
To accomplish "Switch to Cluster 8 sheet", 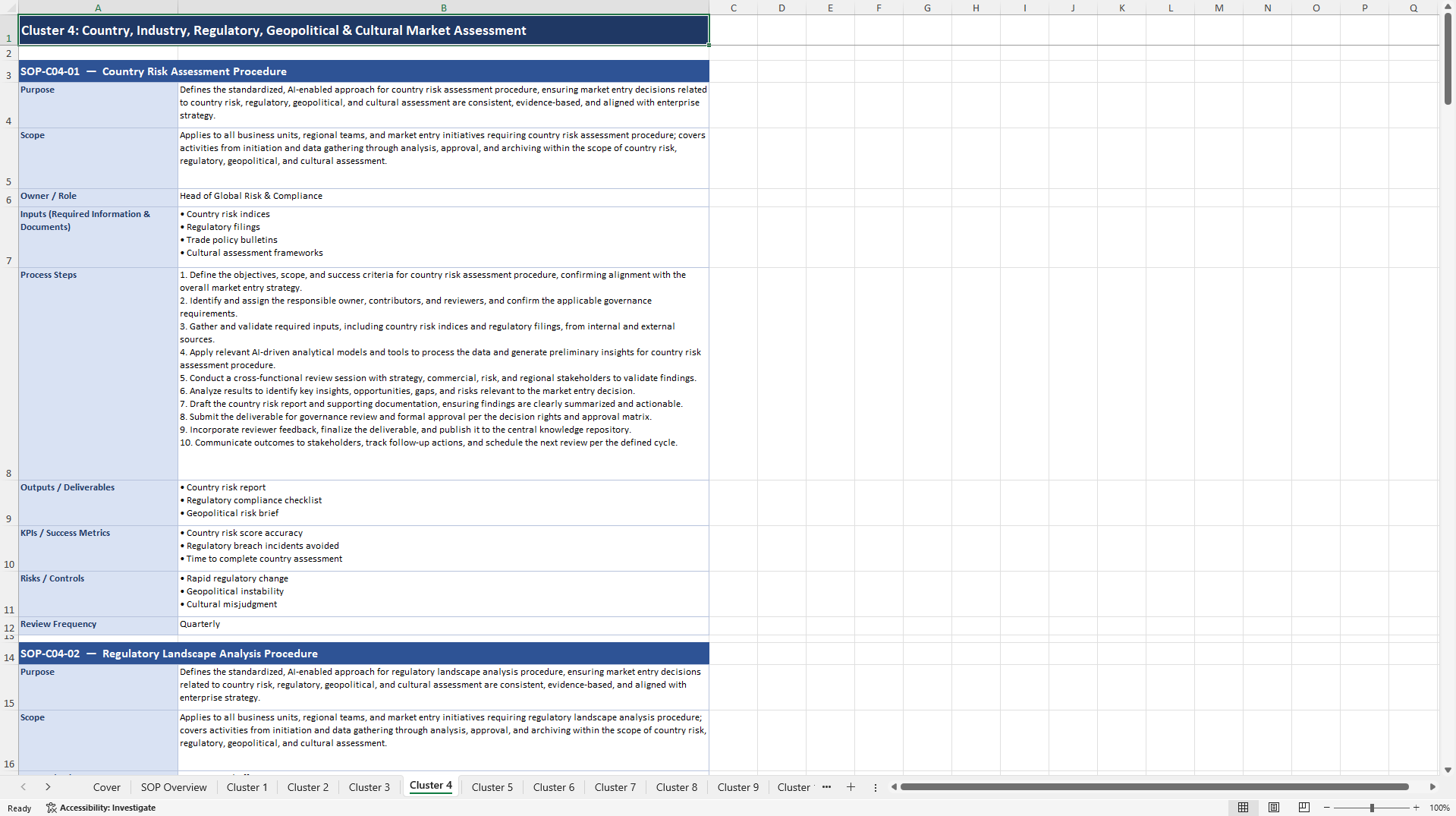I will [x=677, y=787].
